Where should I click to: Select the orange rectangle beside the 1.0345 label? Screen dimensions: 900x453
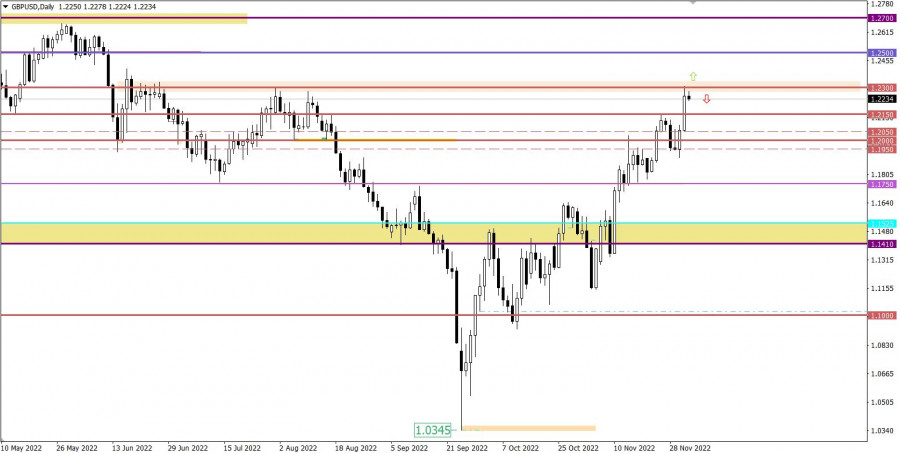pyautogui.click(x=529, y=428)
